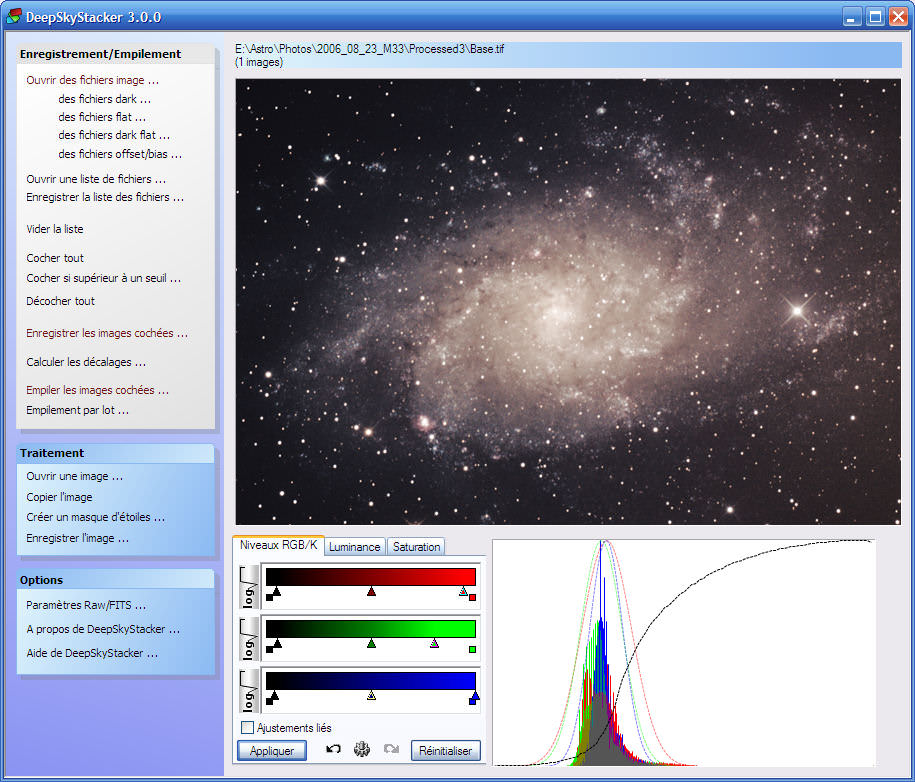Click the redo arrow icon
This screenshot has height=782, width=915.
point(392,749)
